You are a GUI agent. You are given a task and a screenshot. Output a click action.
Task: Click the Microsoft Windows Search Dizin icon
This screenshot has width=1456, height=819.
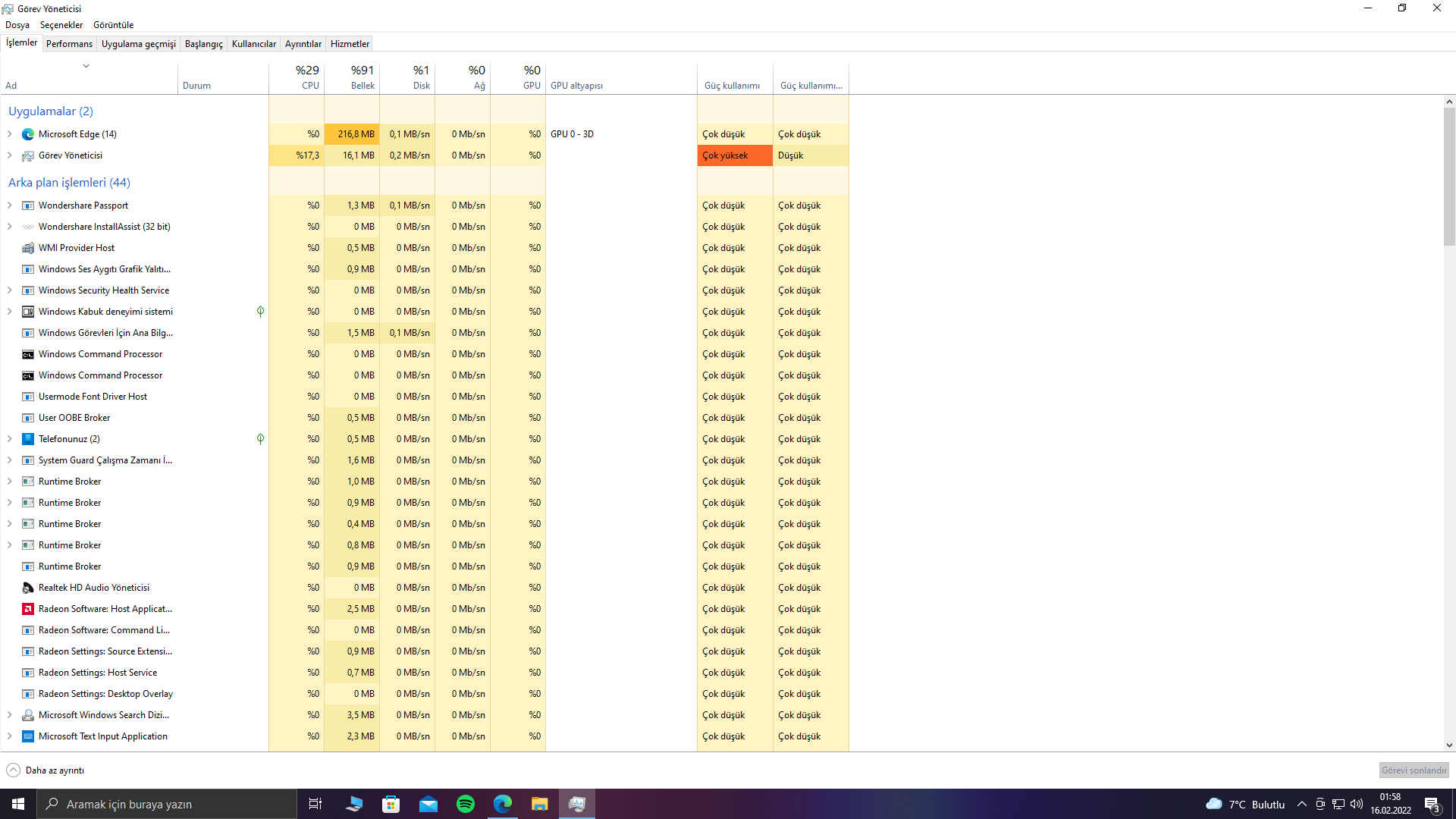click(28, 715)
